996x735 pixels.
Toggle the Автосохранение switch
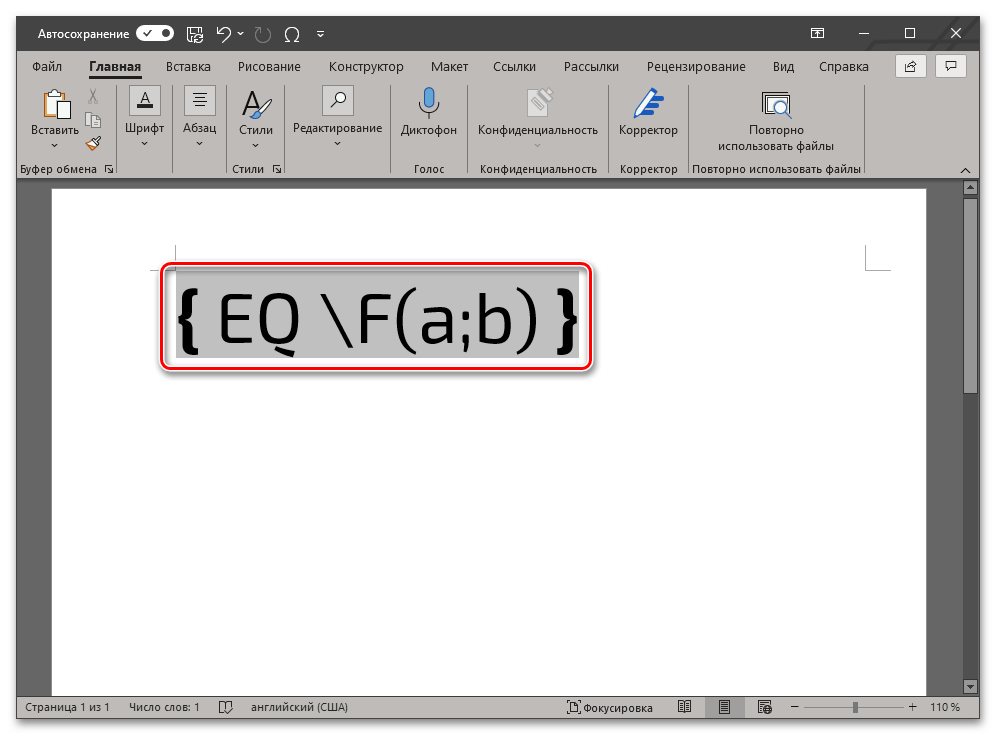click(x=155, y=34)
